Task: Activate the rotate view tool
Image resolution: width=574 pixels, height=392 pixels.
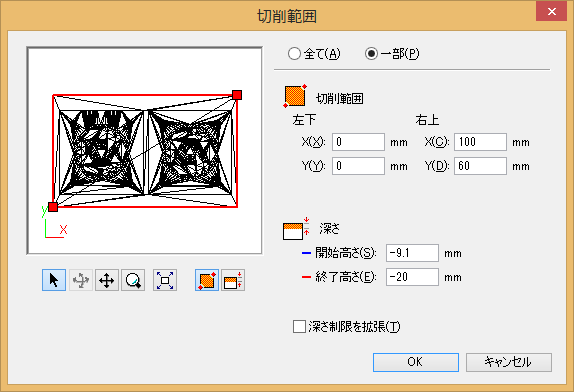Action: click(81, 280)
